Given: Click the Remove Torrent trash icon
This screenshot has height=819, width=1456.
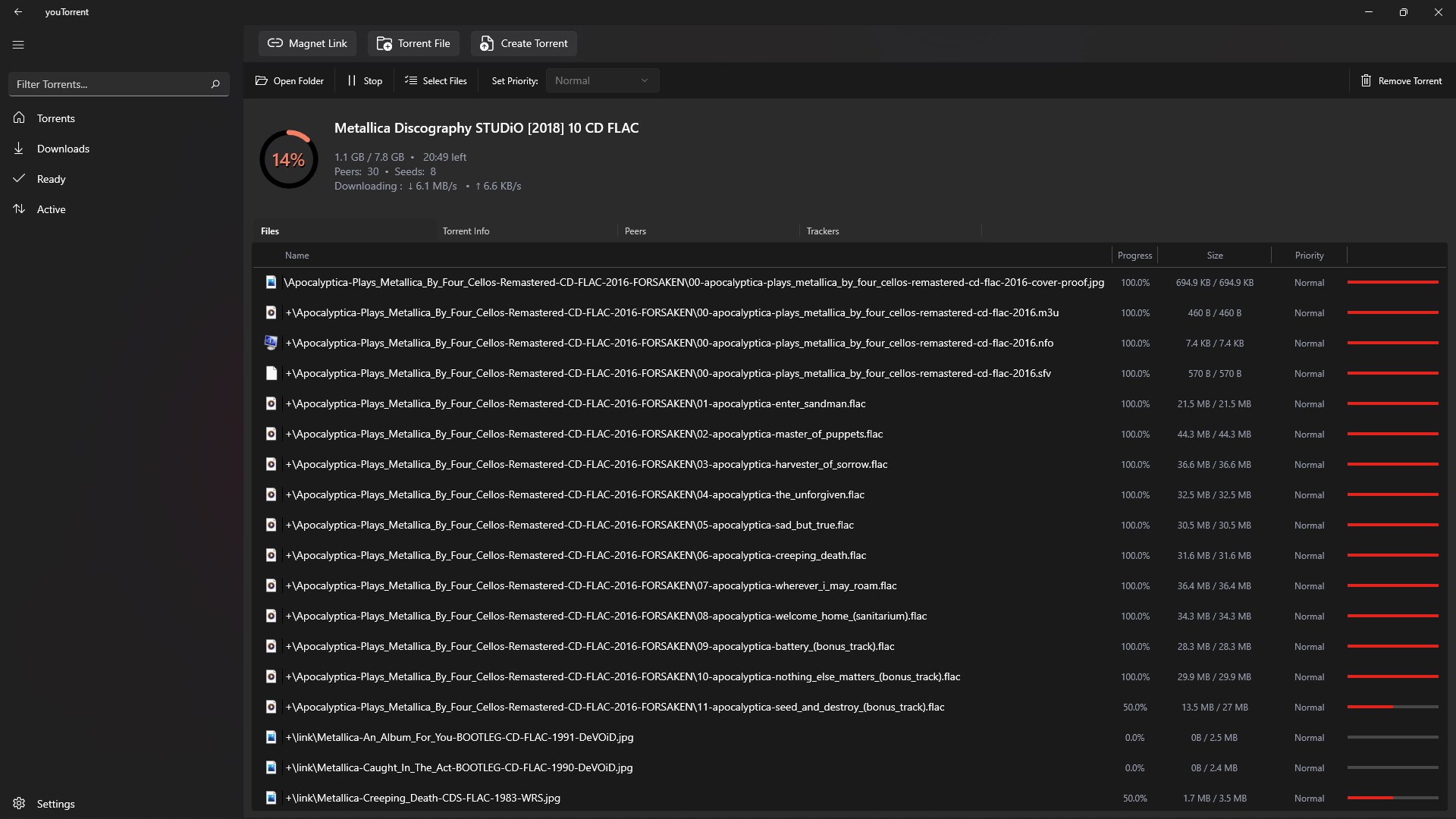Looking at the screenshot, I should [1366, 80].
